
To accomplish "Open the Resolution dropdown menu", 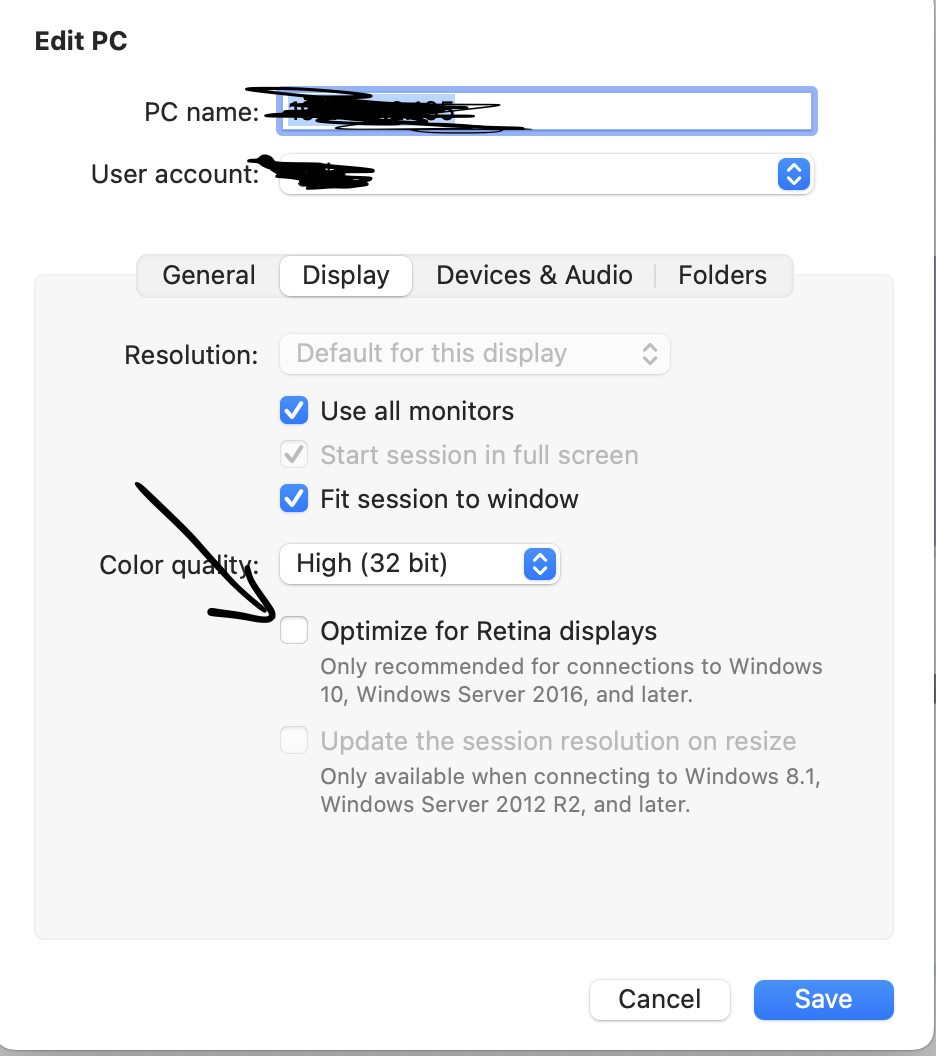I will 475,354.
